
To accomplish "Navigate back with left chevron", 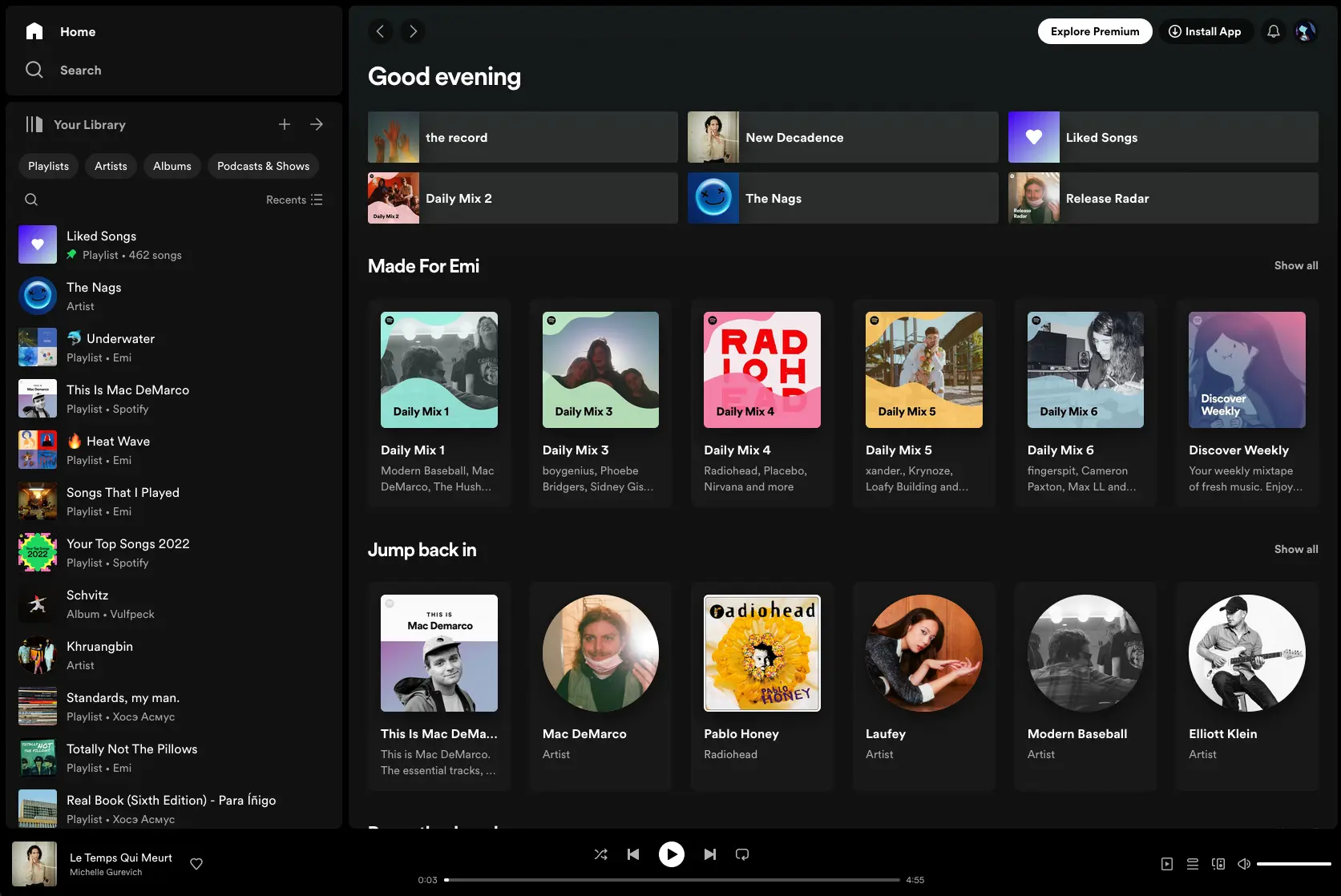I will tap(381, 31).
